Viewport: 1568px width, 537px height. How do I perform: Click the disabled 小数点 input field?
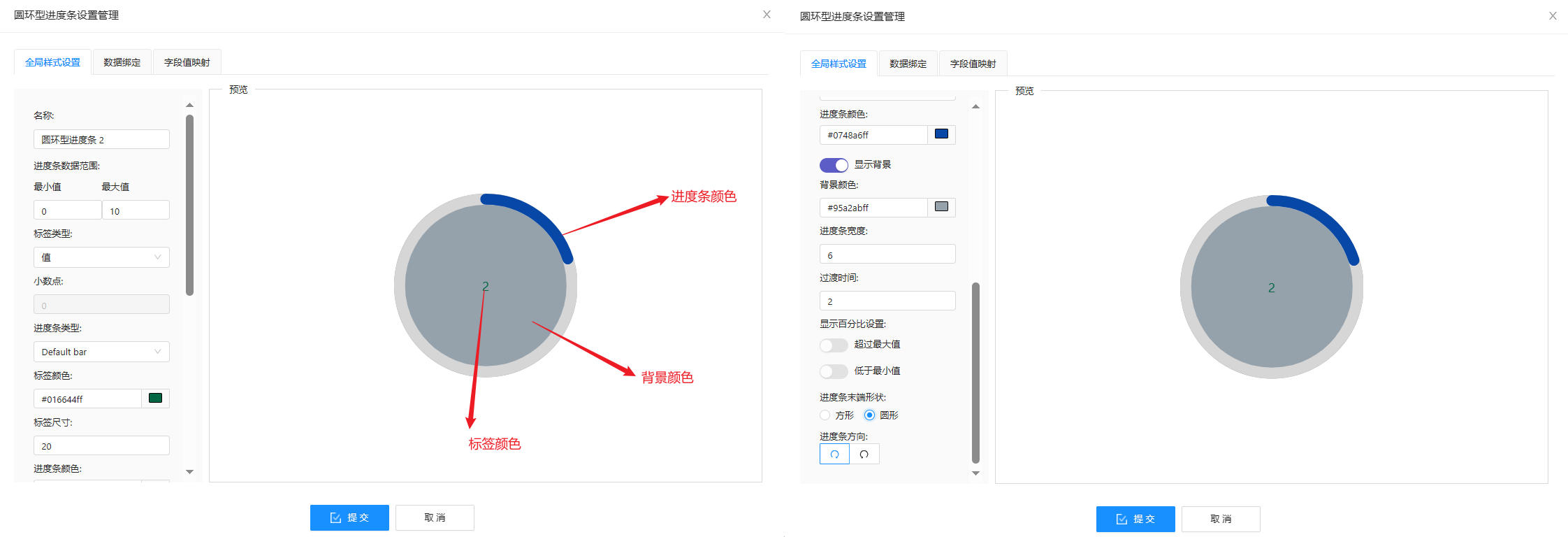click(x=101, y=305)
